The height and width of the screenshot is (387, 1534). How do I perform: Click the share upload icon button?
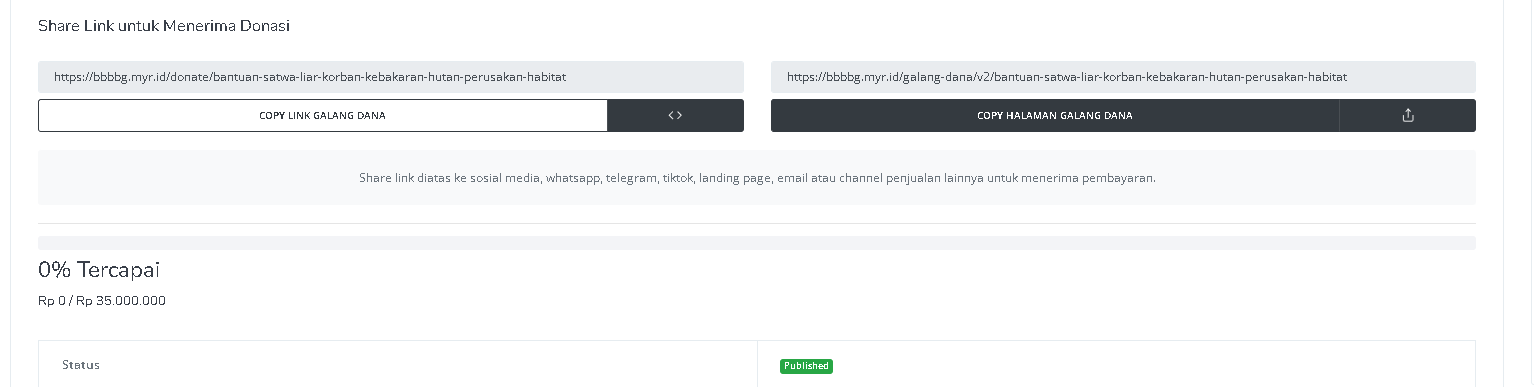click(x=1408, y=115)
